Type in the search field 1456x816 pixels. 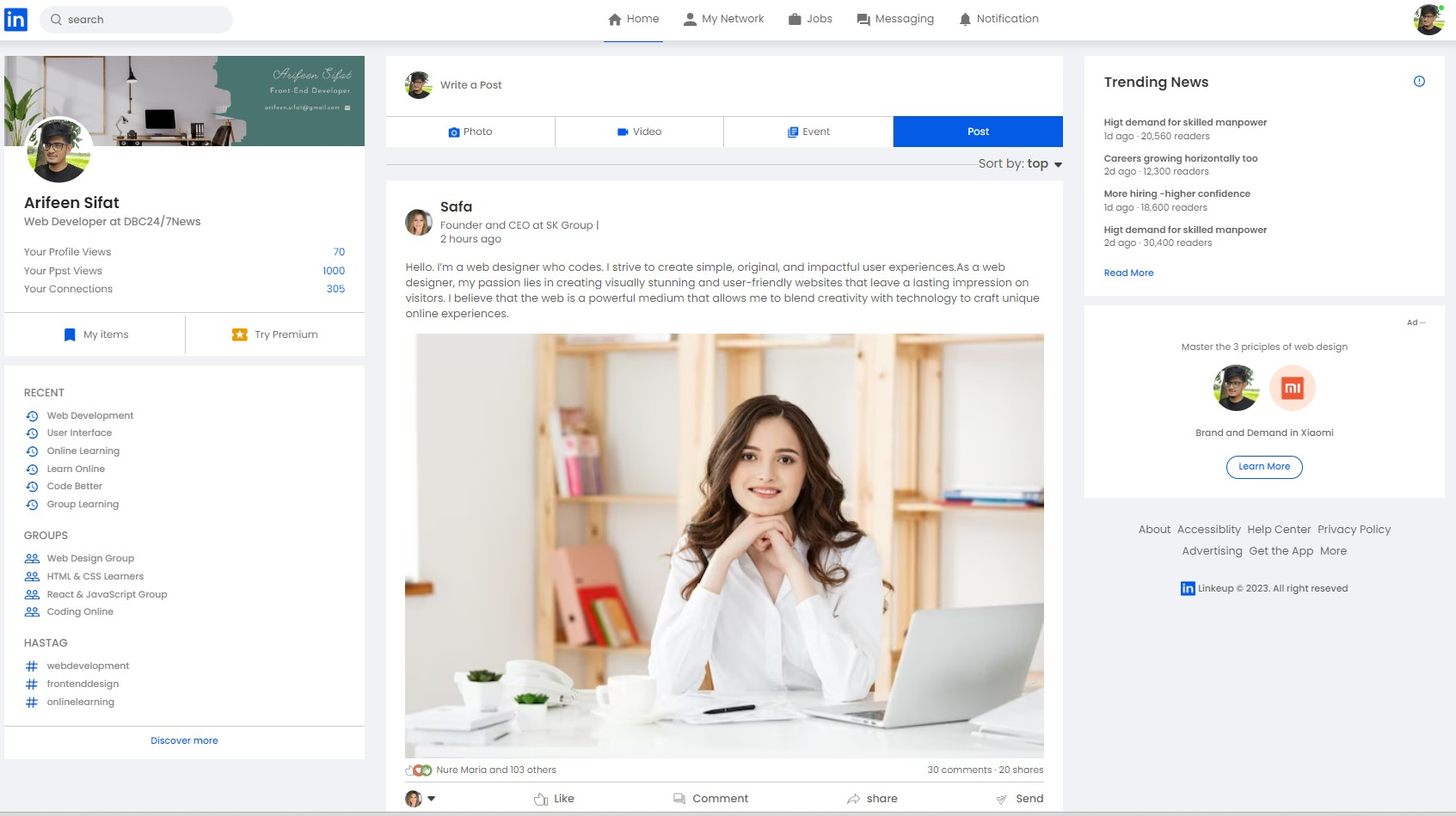click(x=142, y=20)
